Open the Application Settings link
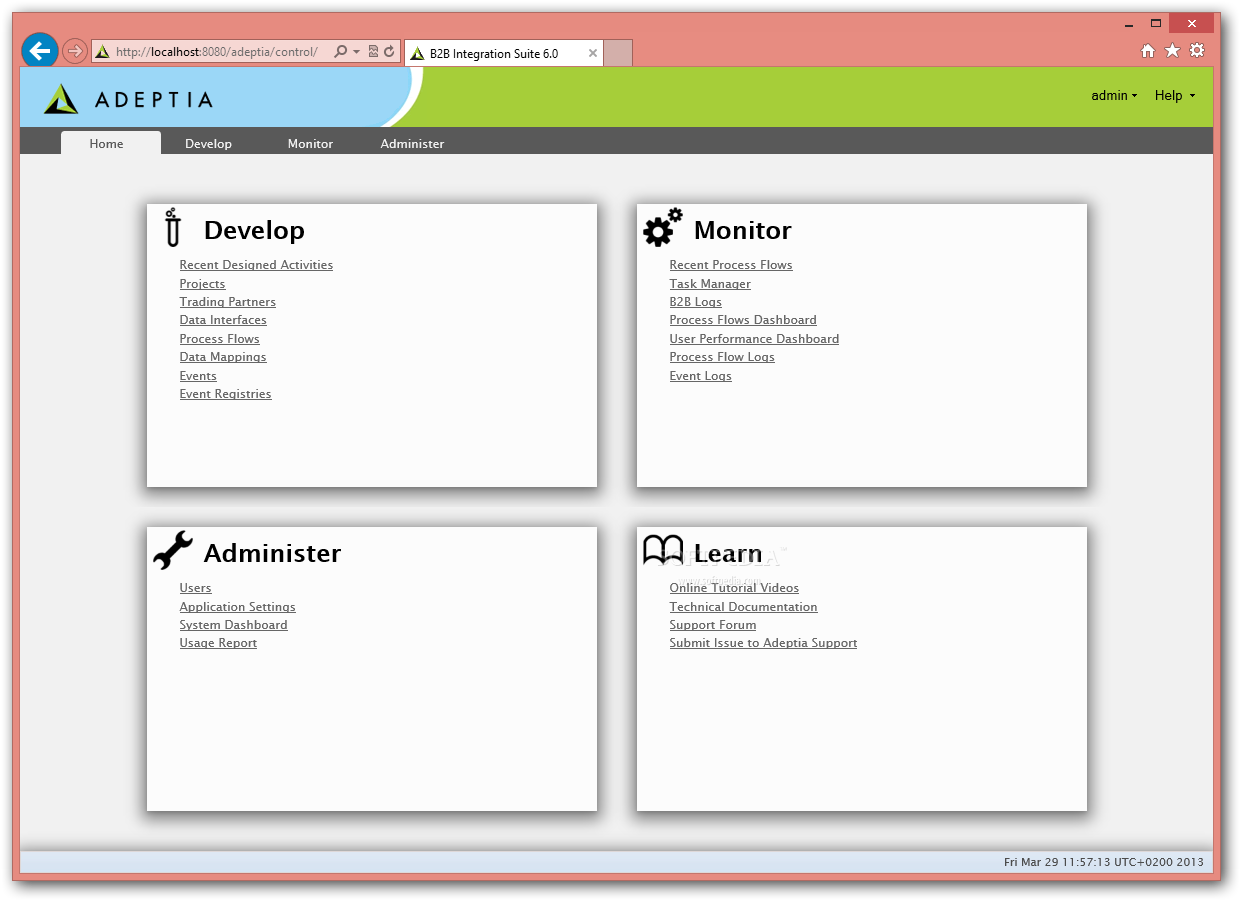Image resolution: width=1241 pixels, height=901 pixels. pyautogui.click(x=237, y=607)
